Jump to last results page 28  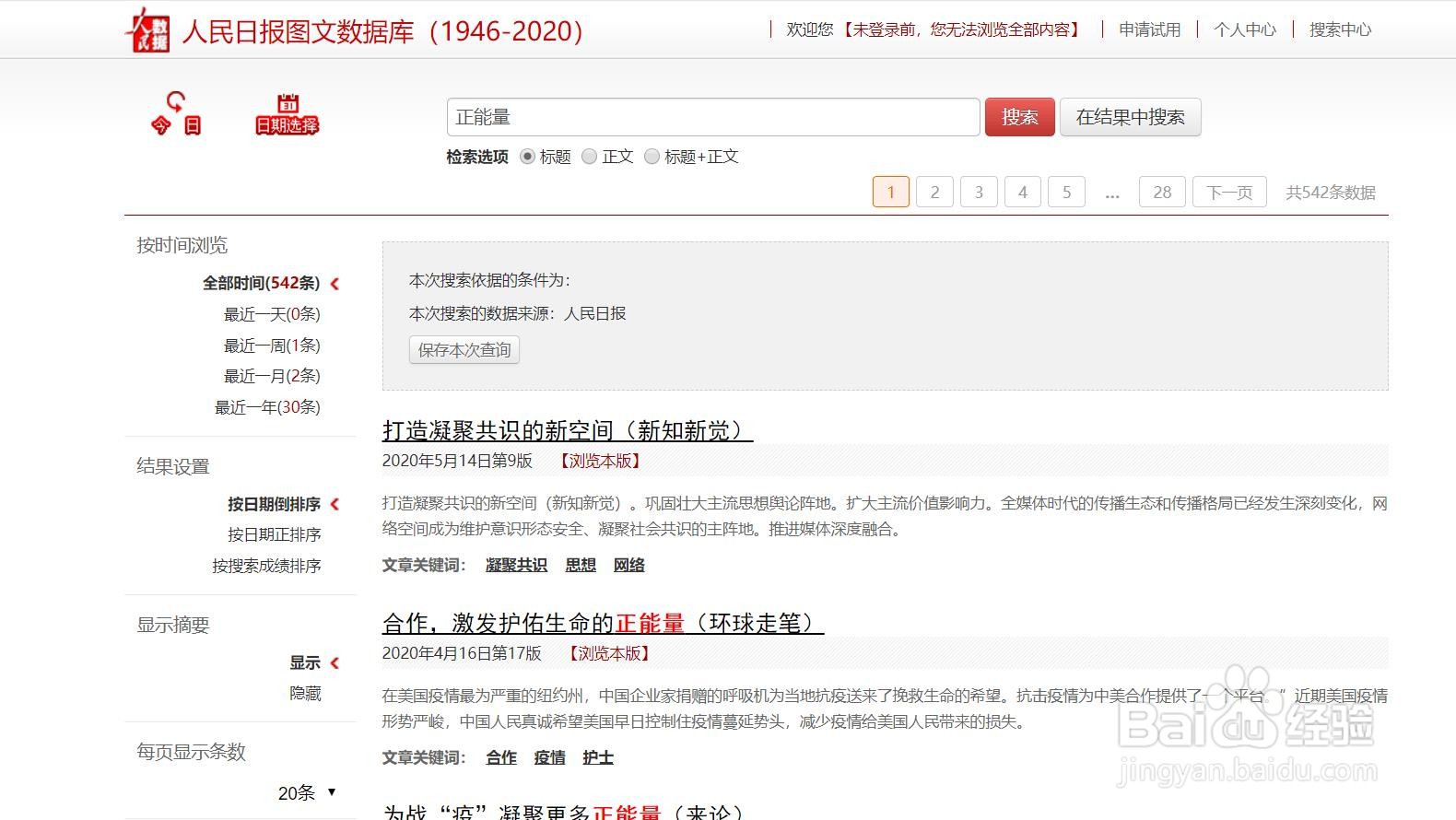tap(1162, 192)
